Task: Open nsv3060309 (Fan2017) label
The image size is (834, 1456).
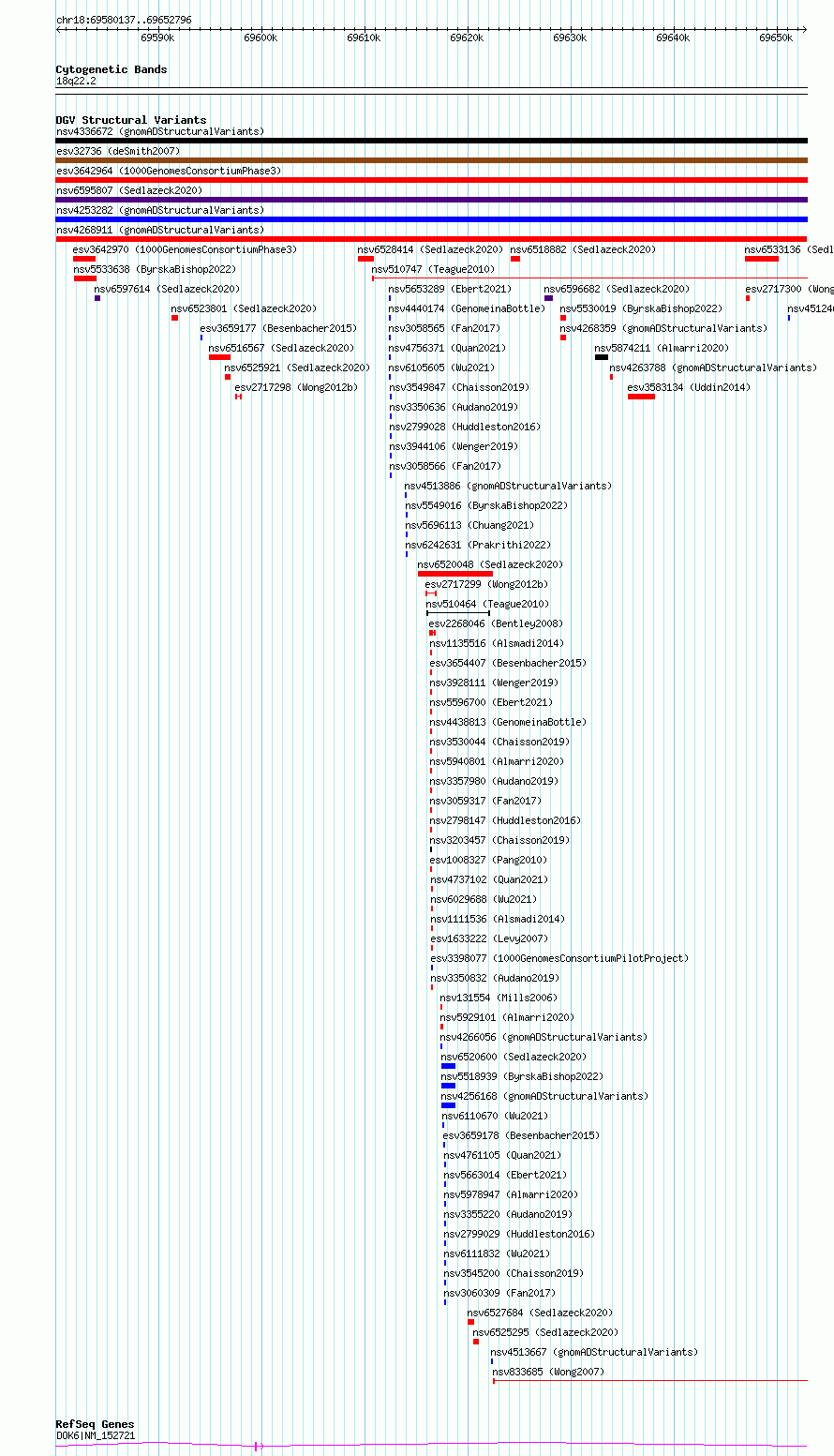Action: [x=500, y=1293]
